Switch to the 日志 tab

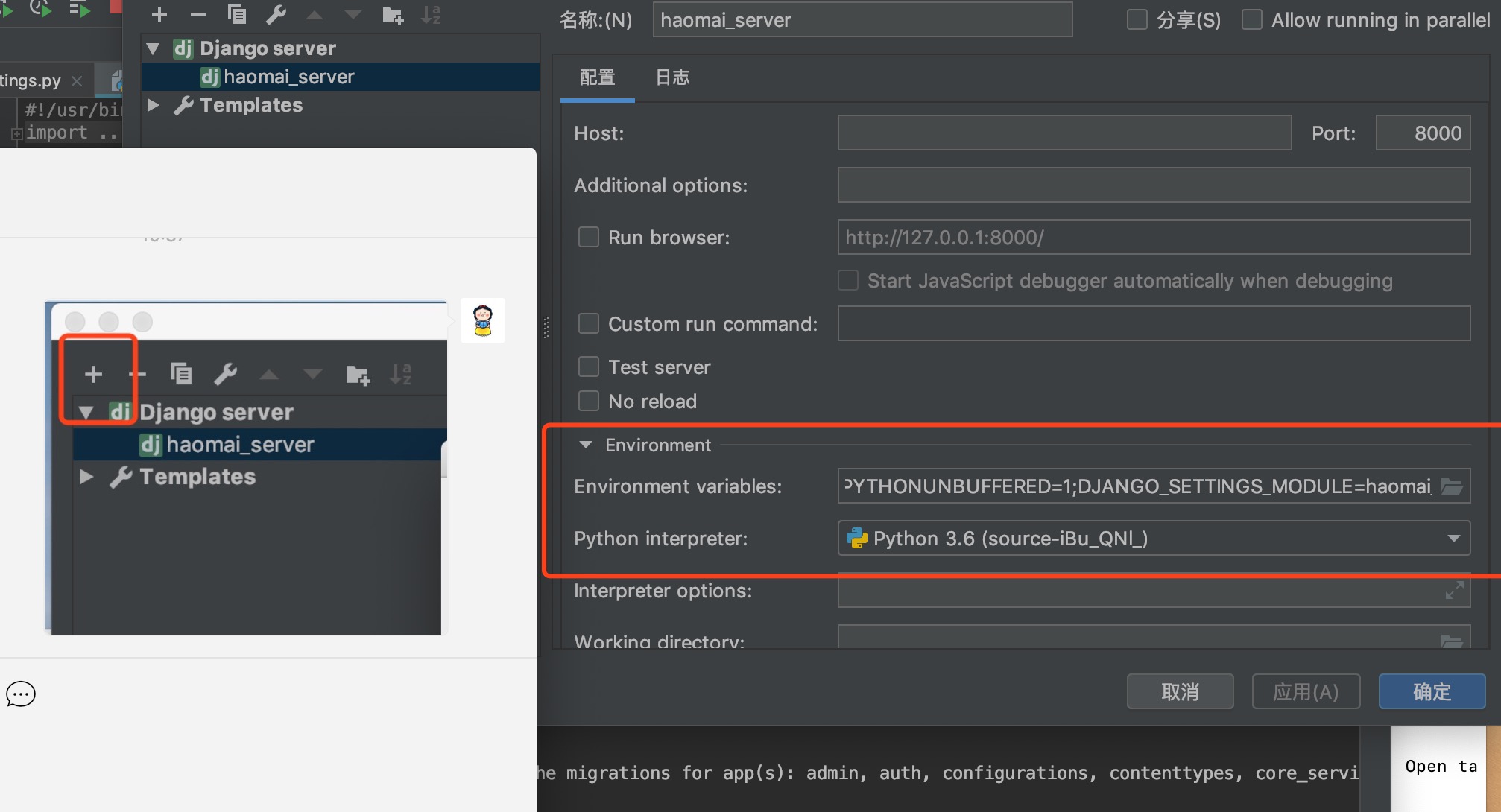click(x=671, y=77)
